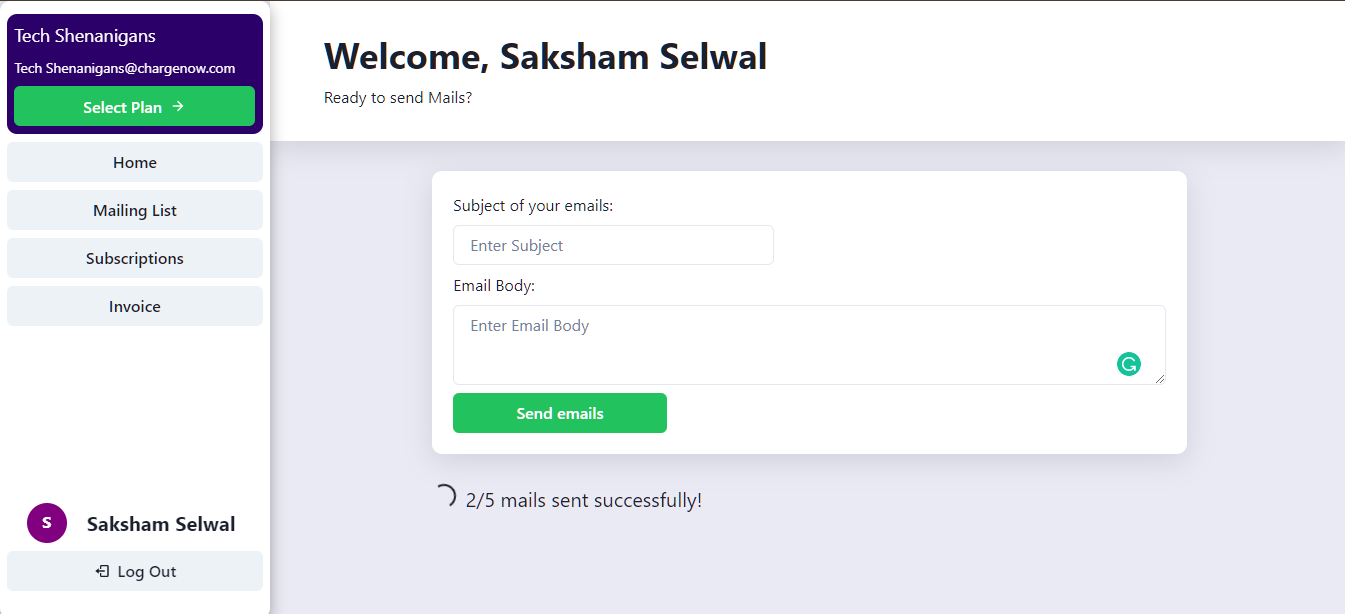
Task: Click into the Email Body text area
Action: click(x=780, y=344)
